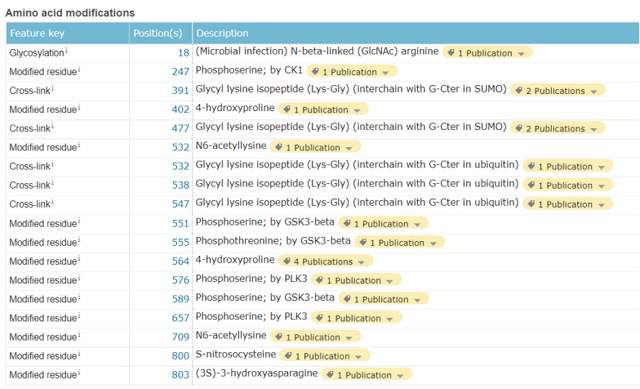This screenshot has height=389, width=640.
Task: Open the 4 Publications dropdown
Action: [326, 261]
